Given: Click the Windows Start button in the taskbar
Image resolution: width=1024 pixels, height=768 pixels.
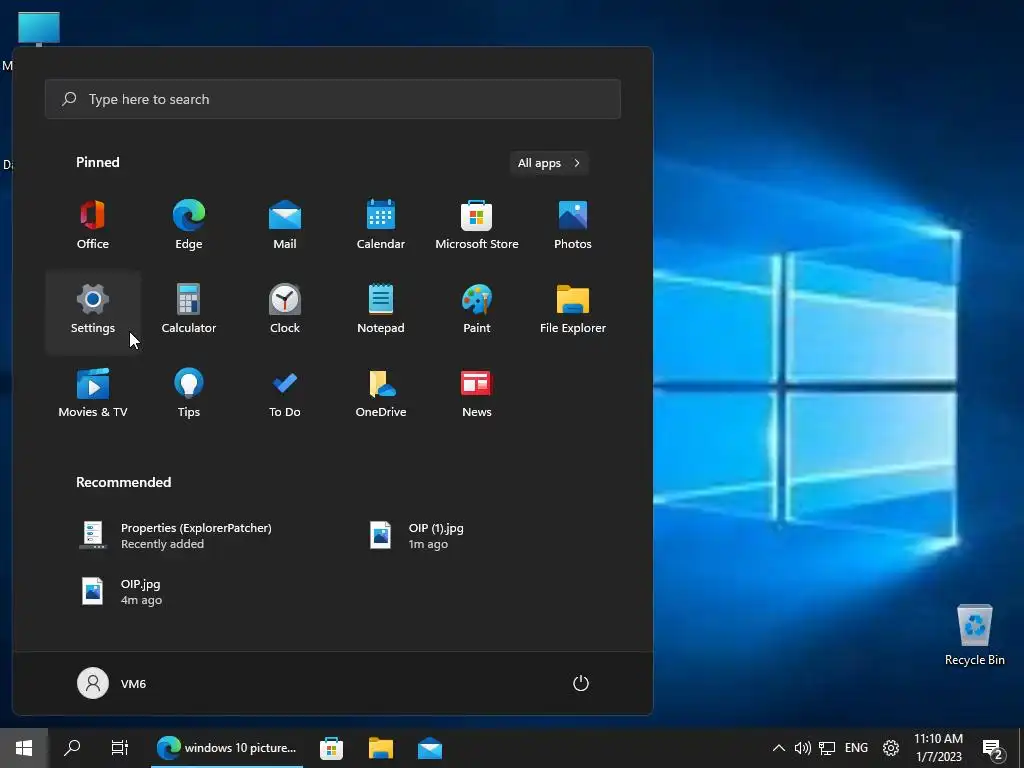Looking at the screenshot, I should (24, 748).
